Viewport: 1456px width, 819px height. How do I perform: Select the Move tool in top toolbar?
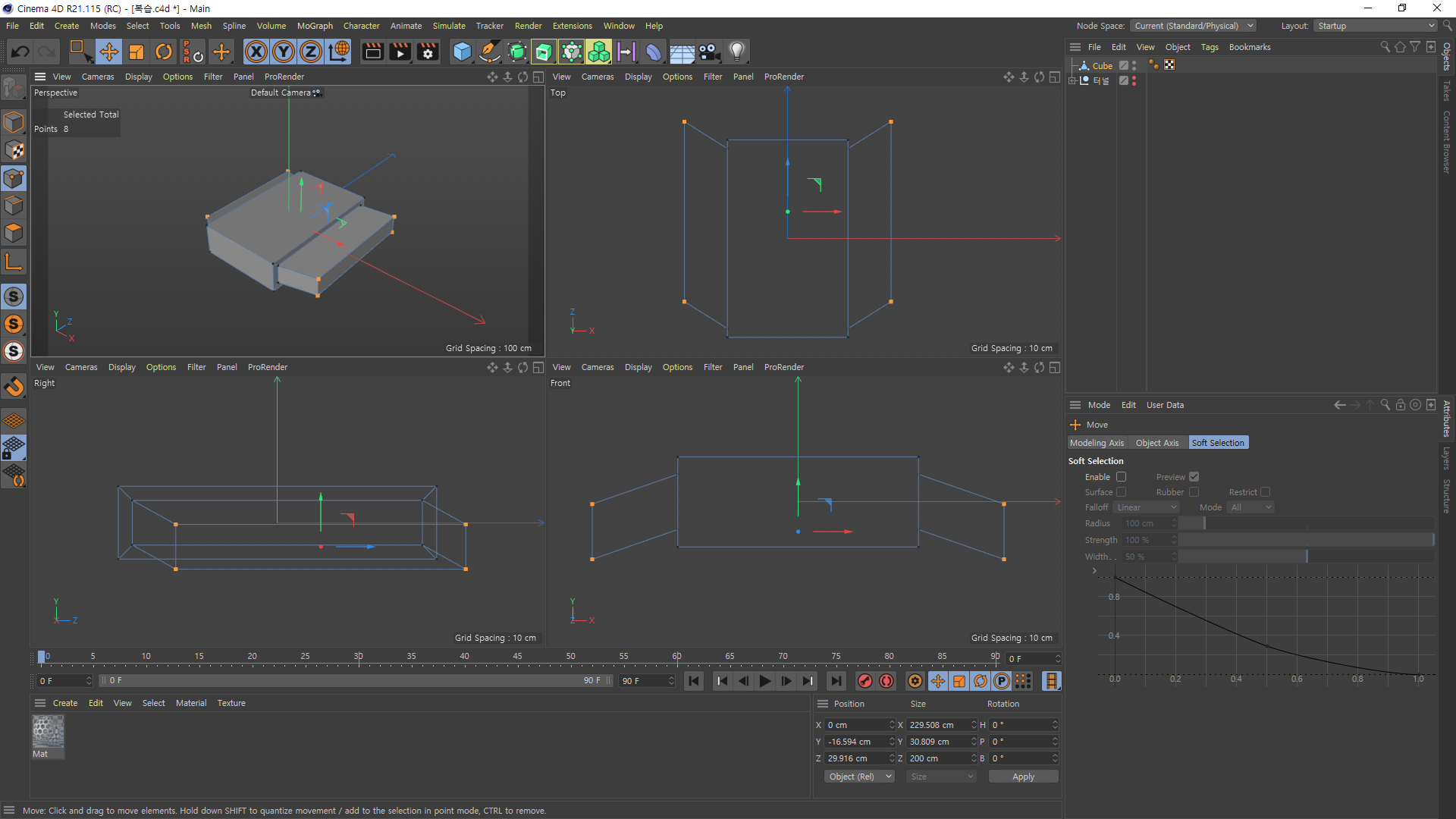click(108, 52)
